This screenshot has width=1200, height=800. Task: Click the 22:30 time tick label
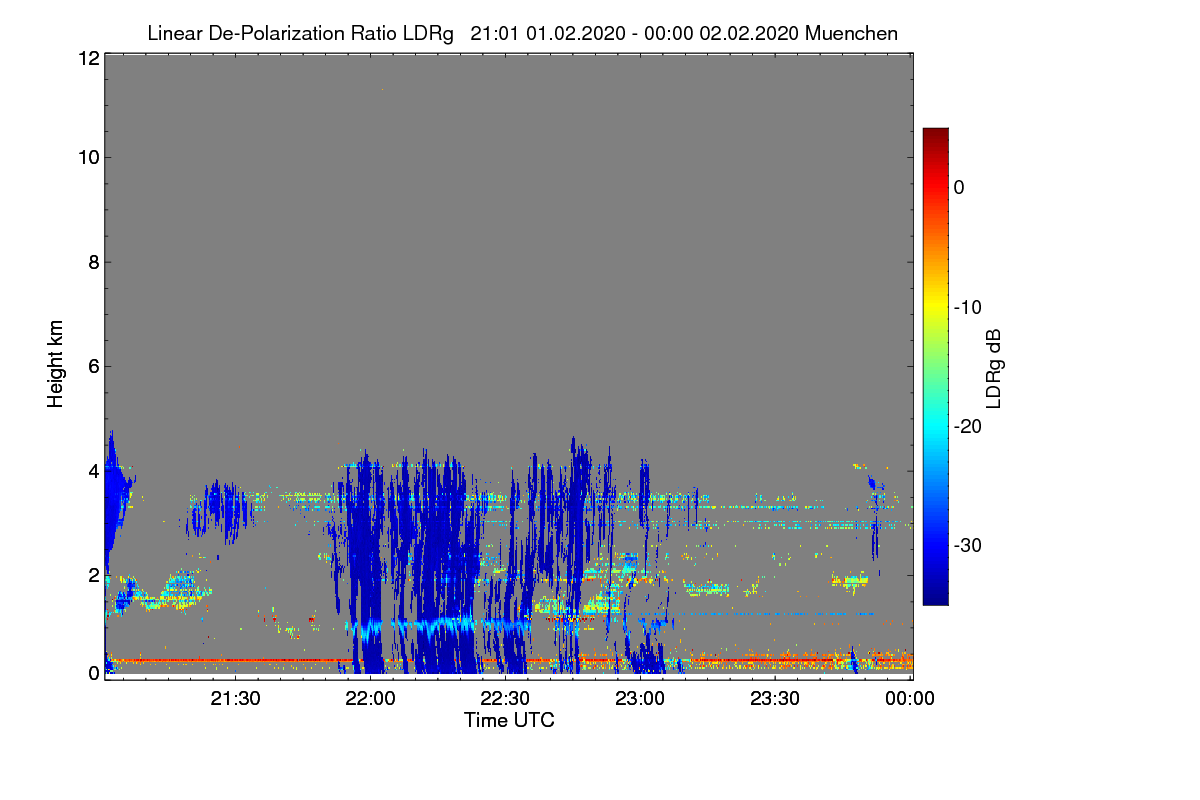click(505, 699)
